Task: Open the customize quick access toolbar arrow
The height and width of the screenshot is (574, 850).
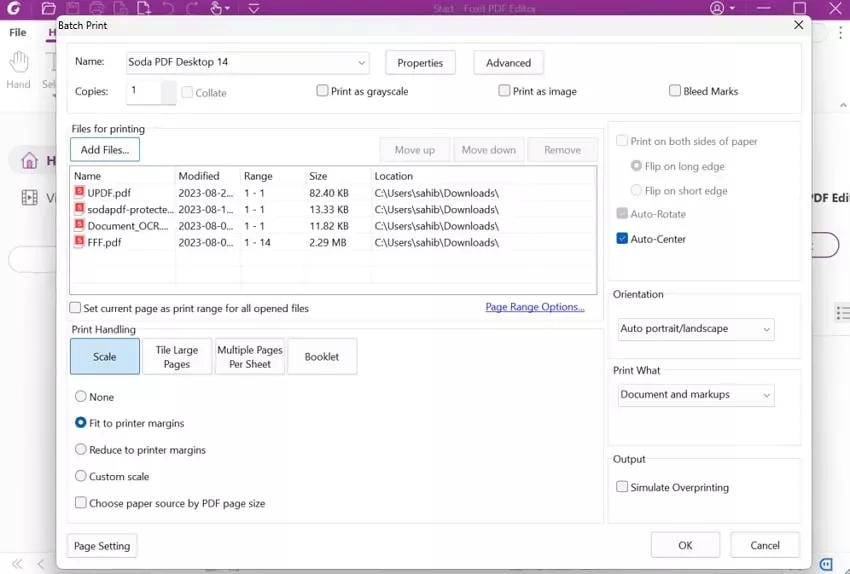Action: 254,8
